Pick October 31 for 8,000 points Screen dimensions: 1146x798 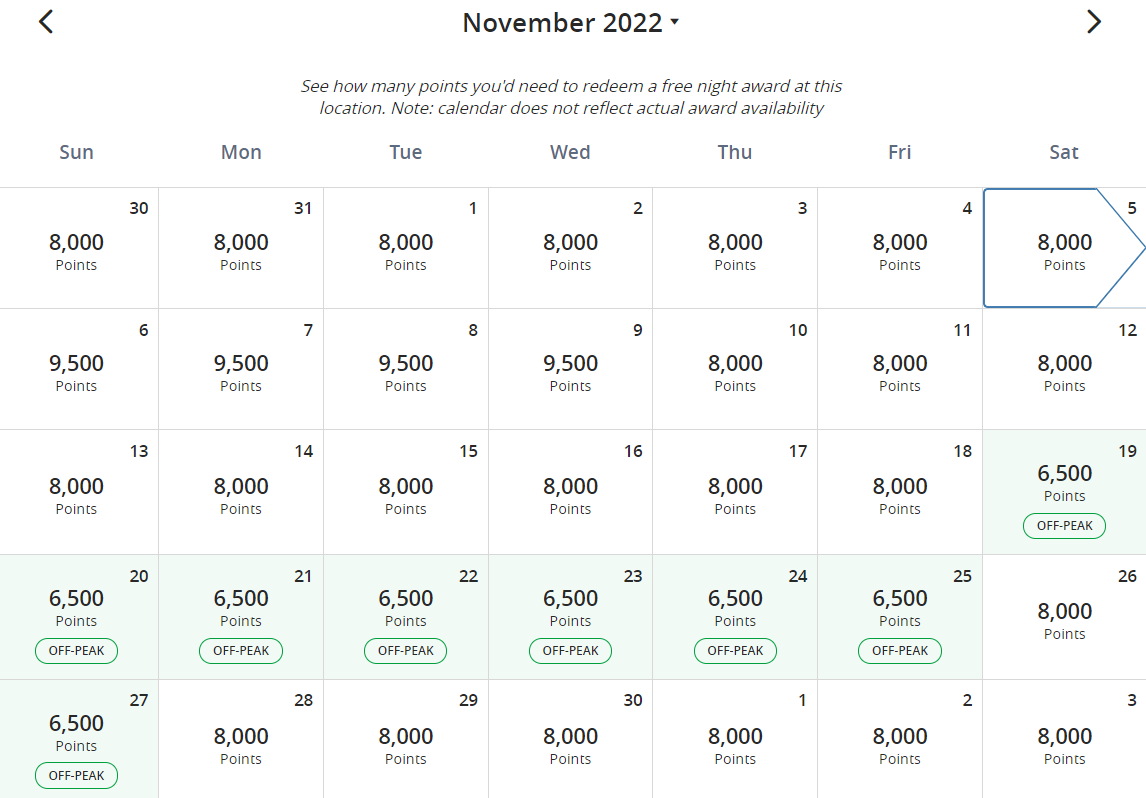(241, 249)
